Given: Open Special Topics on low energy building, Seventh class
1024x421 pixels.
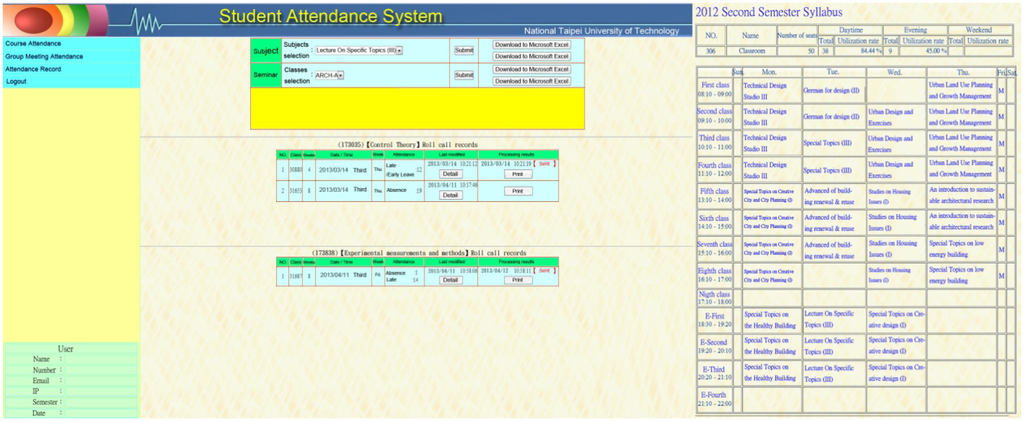Looking at the screenshot, I should click(x=961, y=246).
